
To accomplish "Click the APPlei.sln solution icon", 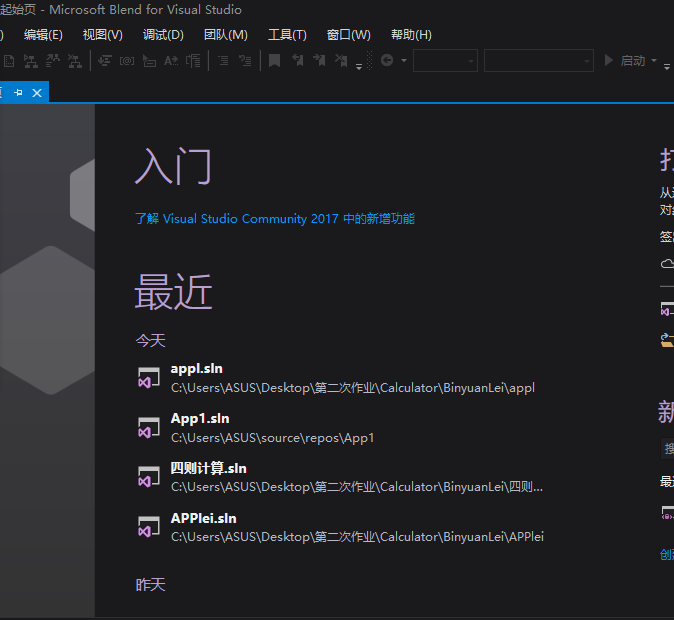I will (149, 527).
